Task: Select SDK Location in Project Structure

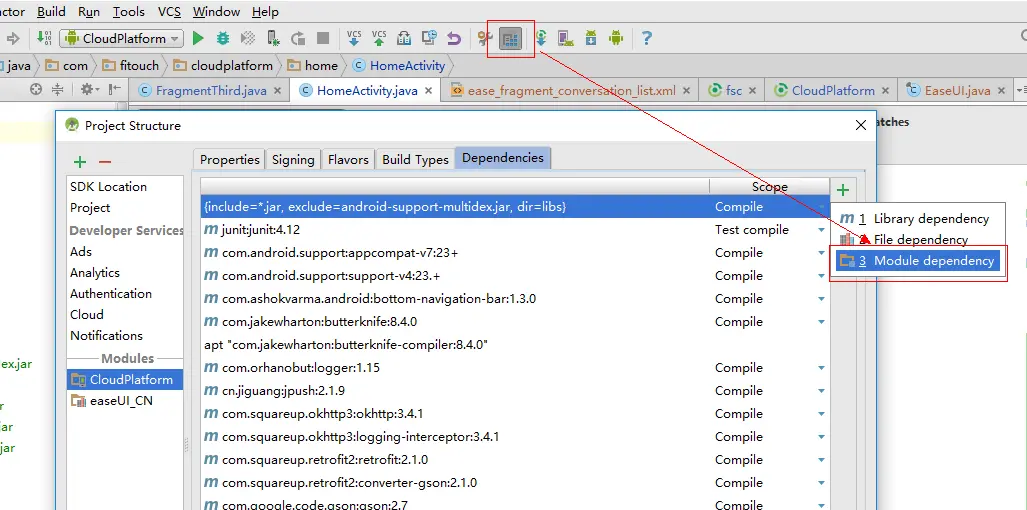Action: point(108,187)
